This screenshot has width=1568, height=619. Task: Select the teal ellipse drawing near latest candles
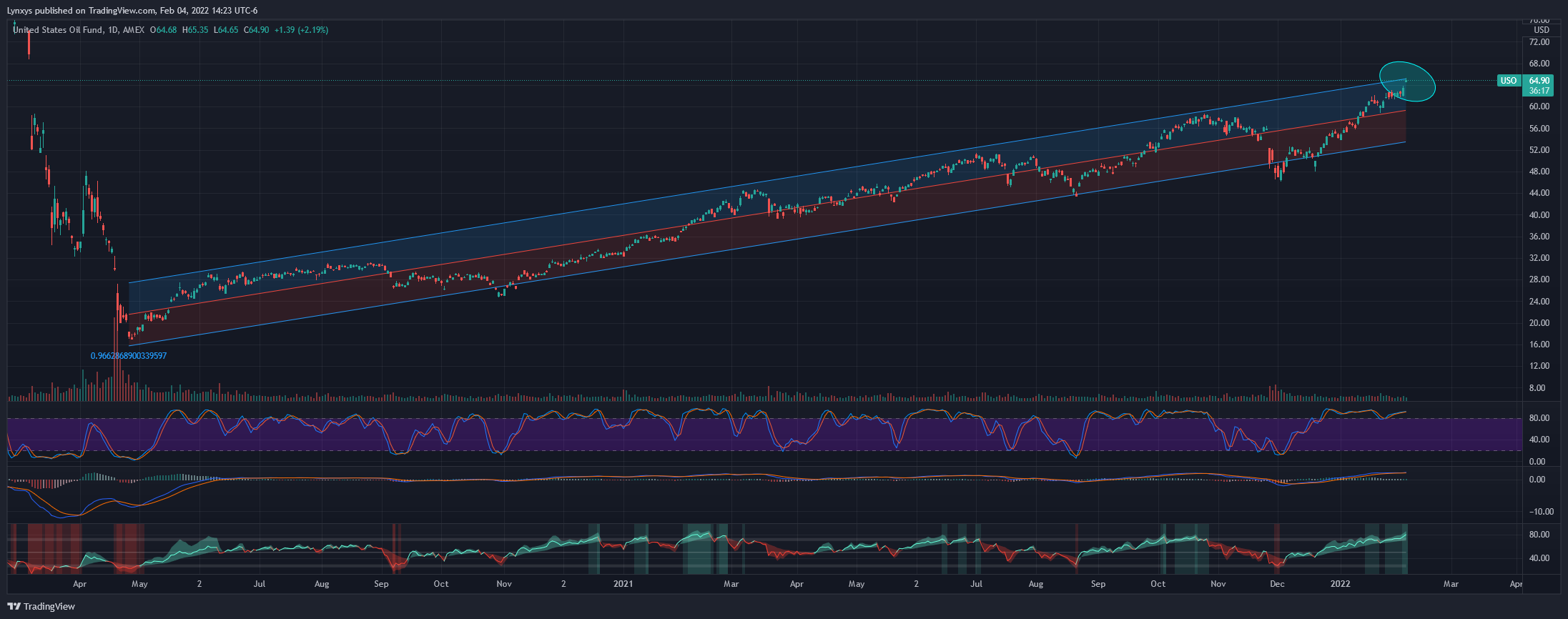pos(1407,81)
